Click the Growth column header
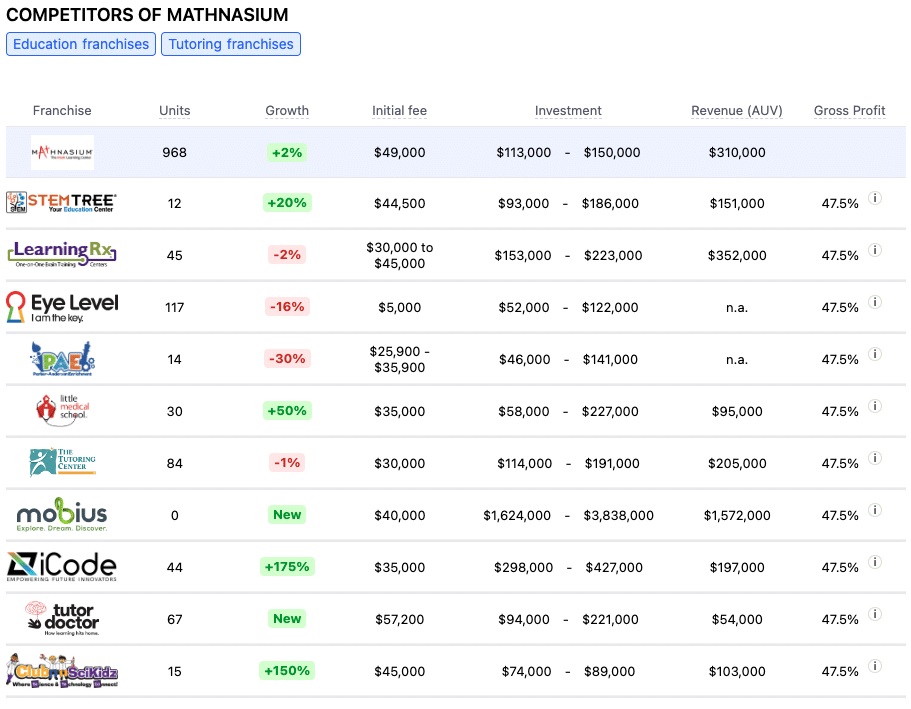 pyautogui.click(x=287, y=110)
